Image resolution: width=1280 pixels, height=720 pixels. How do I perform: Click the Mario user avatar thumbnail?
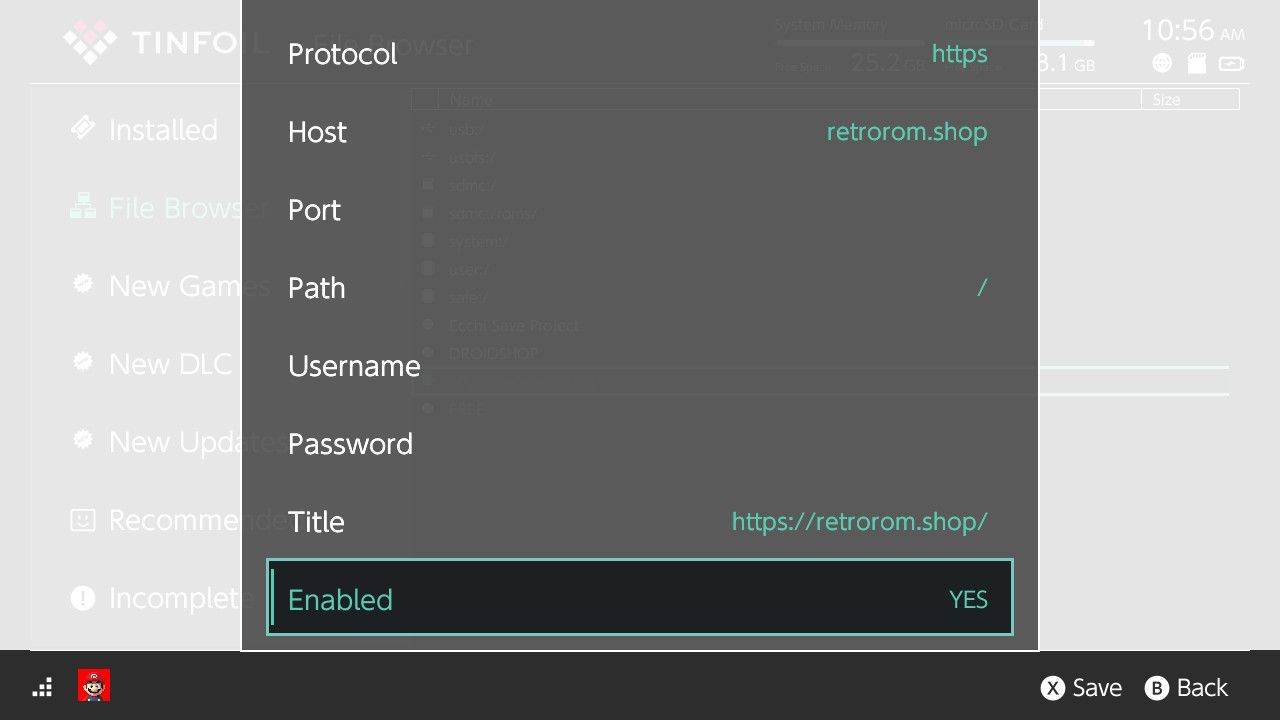94,686
